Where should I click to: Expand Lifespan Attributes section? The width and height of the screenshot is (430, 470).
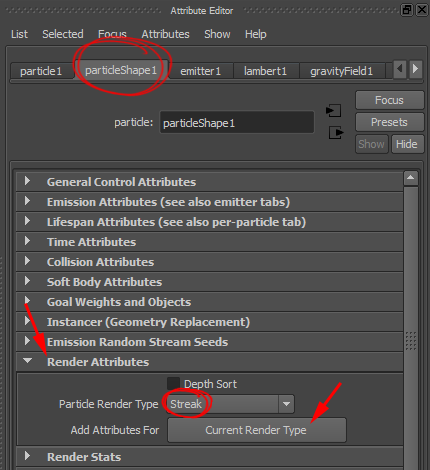pyautogui.click(x=209, y=222)
